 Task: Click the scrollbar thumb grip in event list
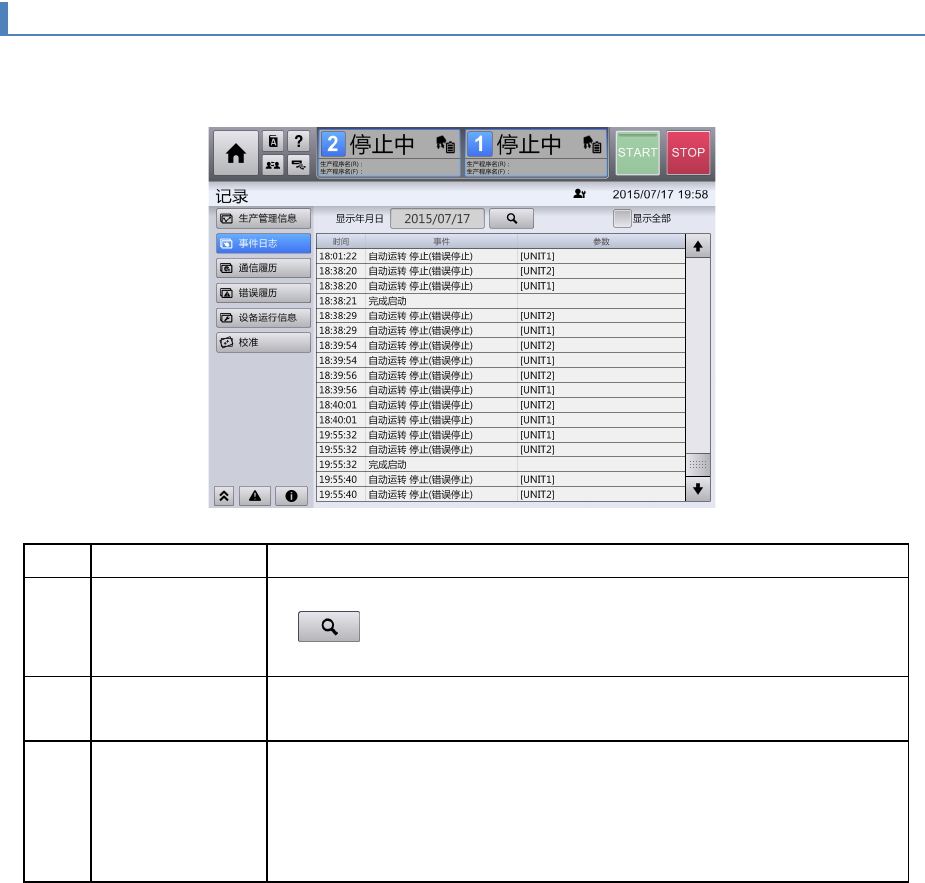pos(698,464)
